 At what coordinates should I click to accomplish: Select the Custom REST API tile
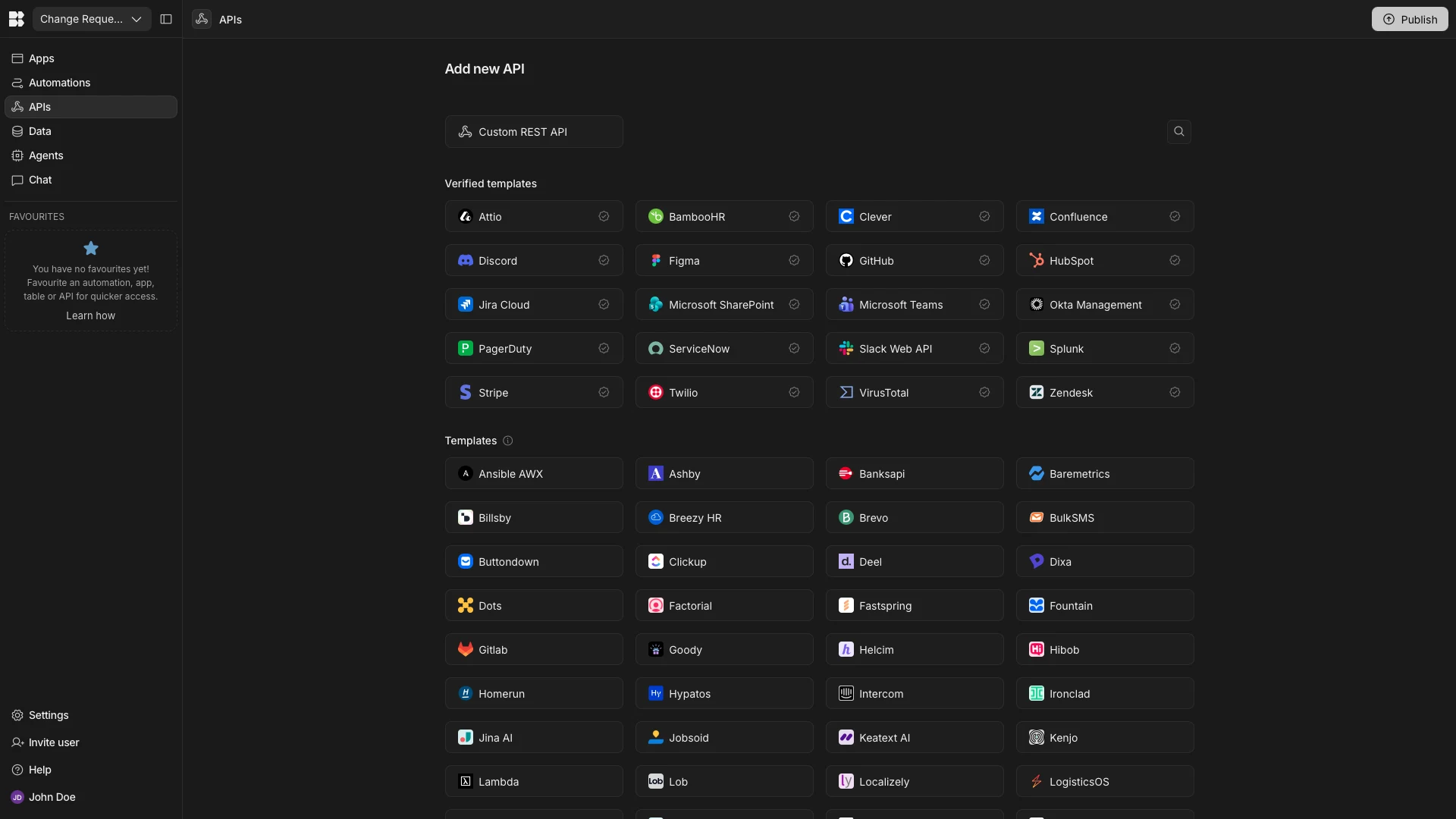coord(534,131)
